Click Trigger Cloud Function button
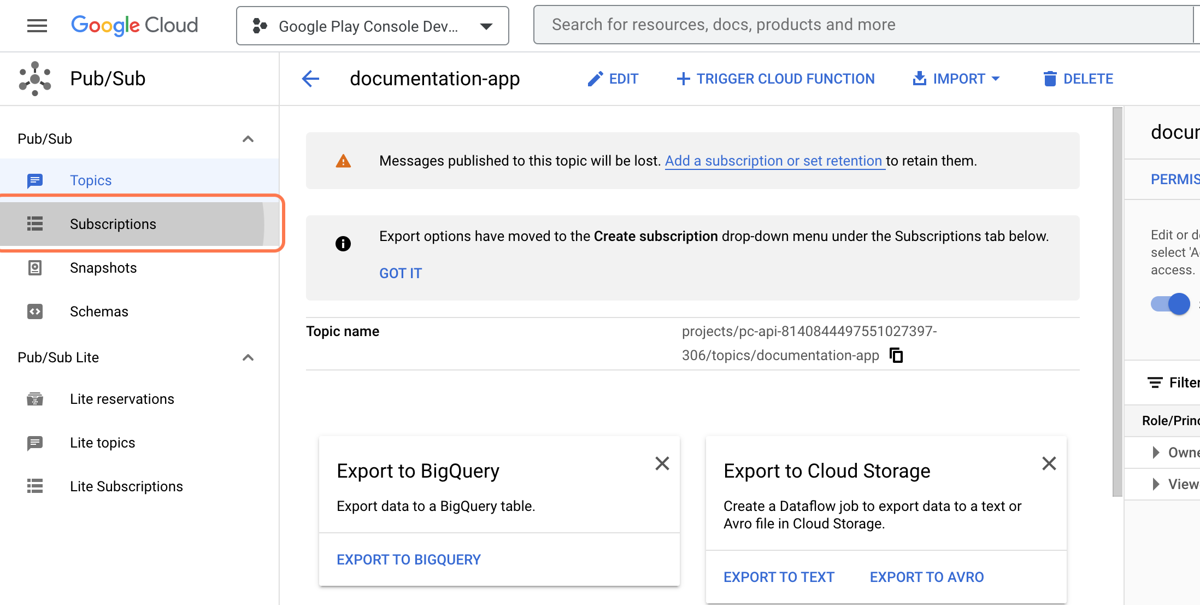Image resolution: width=1200 pixels, height=605 pixels. point(775,79)
